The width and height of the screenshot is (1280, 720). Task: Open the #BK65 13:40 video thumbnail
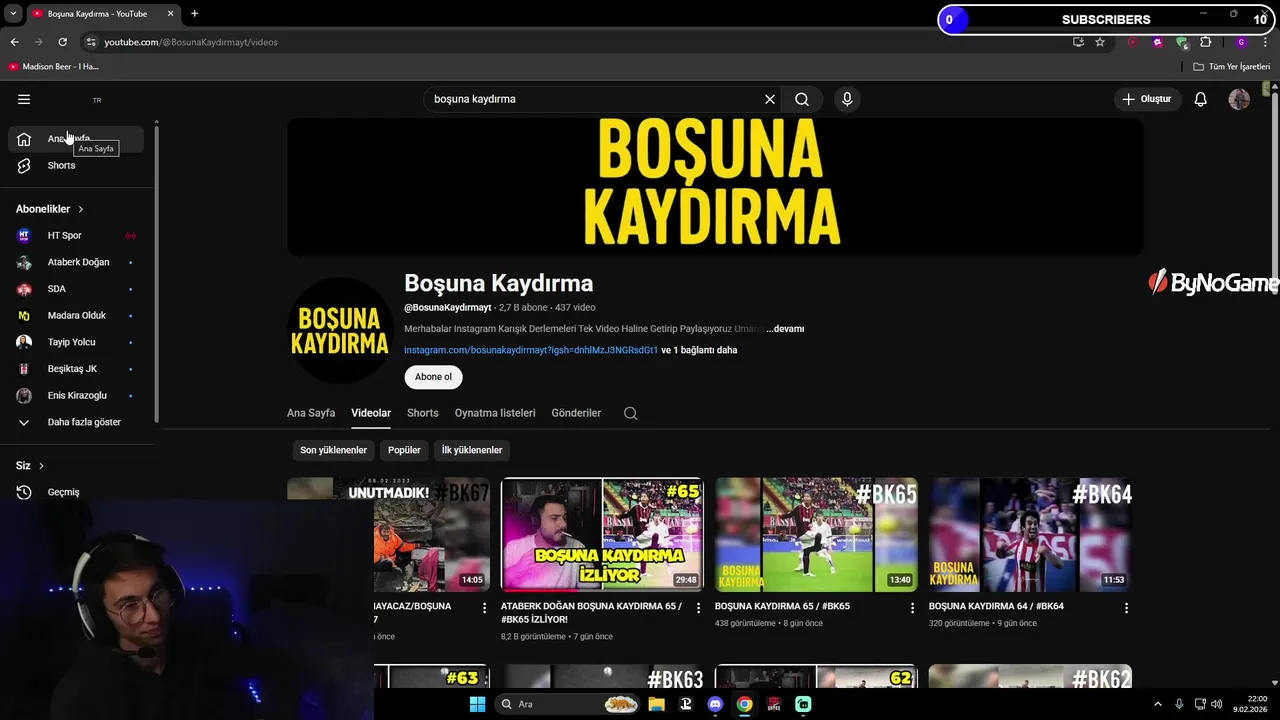pyautogui.click(x=816, y=535)
